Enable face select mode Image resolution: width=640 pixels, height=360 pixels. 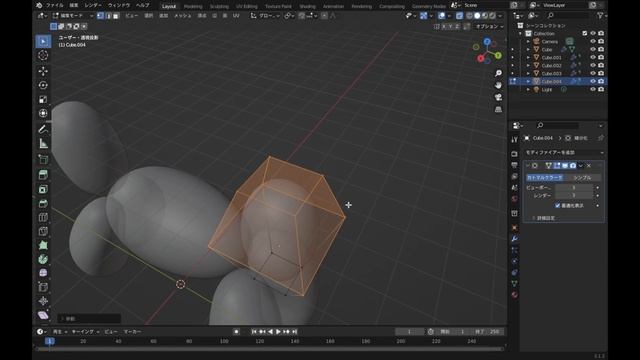116,16
